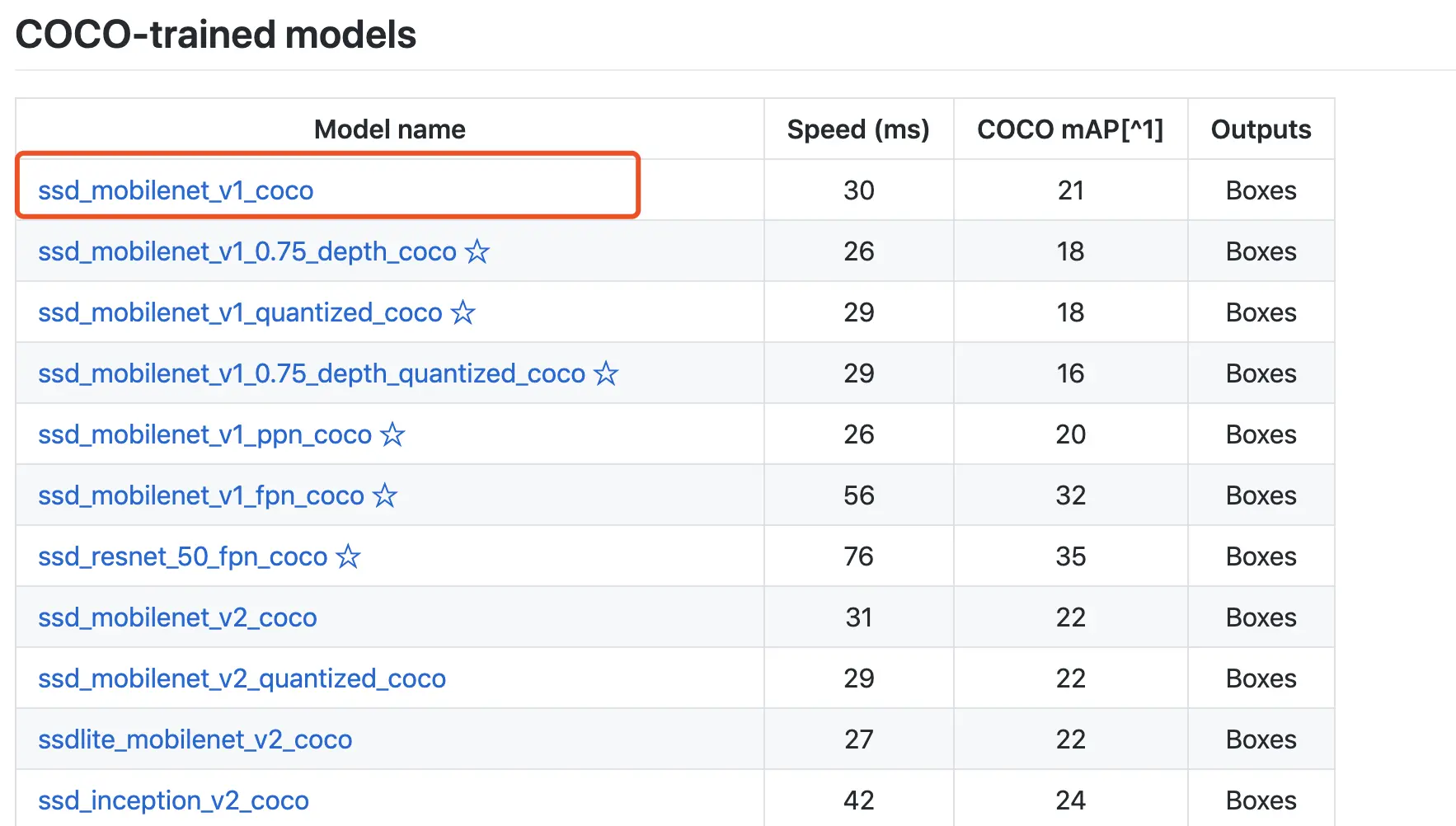Screen dimensions: 1456x826
Task: Click star icon beside ssd_mobilenet_v1_0.75_depth_coco
Action: coord(477,251)
